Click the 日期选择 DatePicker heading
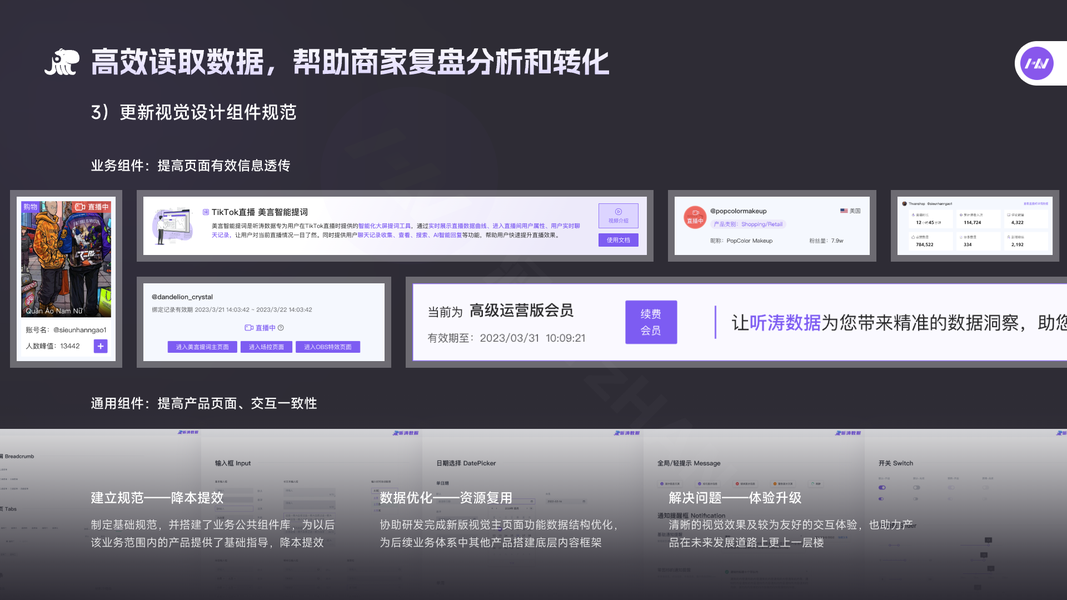The width and height of the screenshot is (1067, 600). (x=466, y=463)
